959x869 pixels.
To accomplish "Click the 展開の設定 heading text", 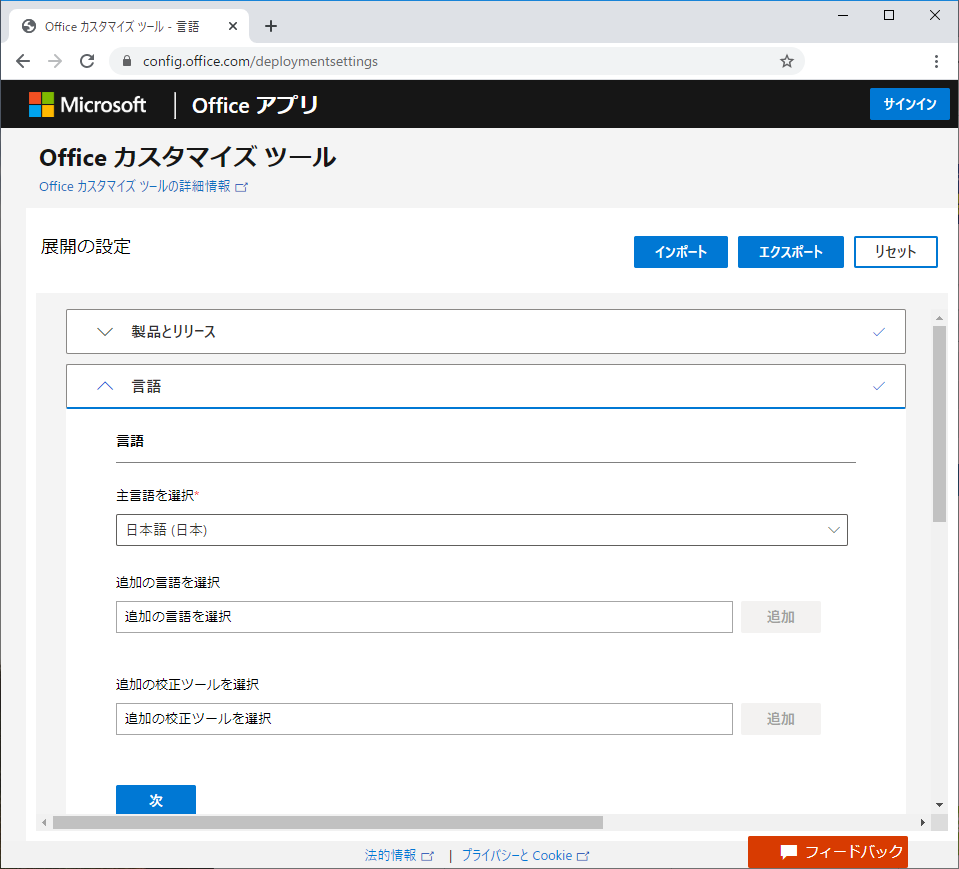I will 86,247.
